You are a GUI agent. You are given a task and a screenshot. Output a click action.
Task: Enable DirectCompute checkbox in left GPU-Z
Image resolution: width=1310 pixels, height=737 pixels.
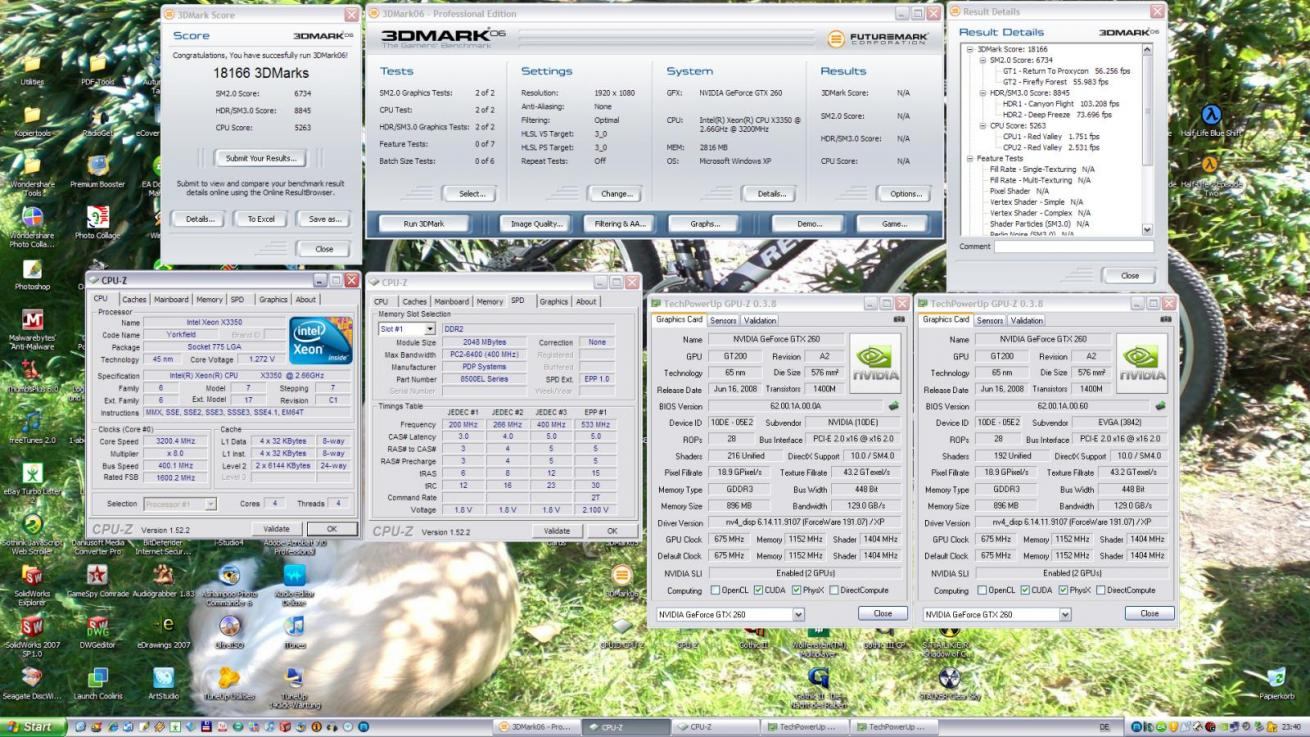[x=834, y=590]
